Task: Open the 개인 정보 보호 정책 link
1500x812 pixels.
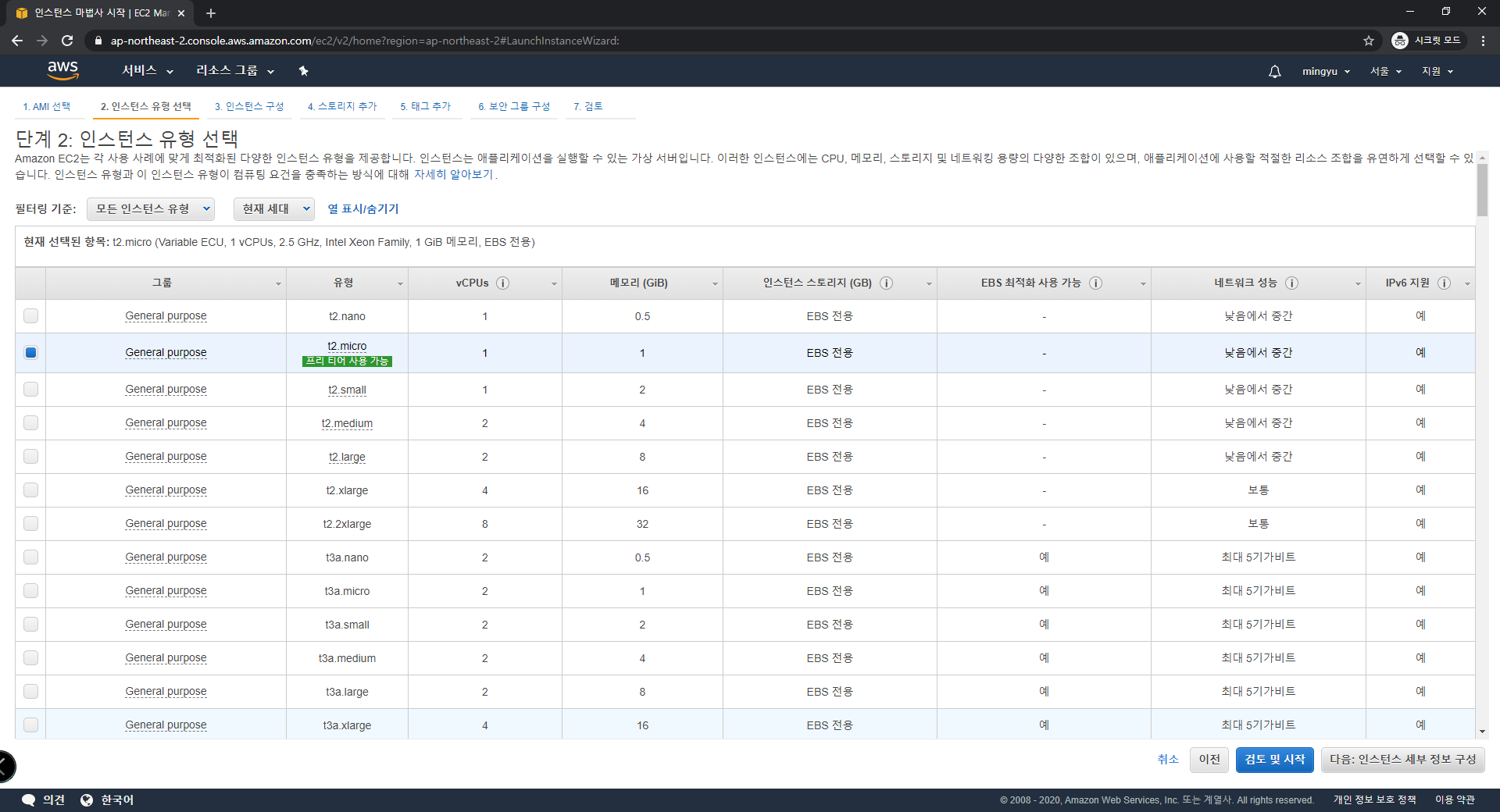Action: 1374,800
